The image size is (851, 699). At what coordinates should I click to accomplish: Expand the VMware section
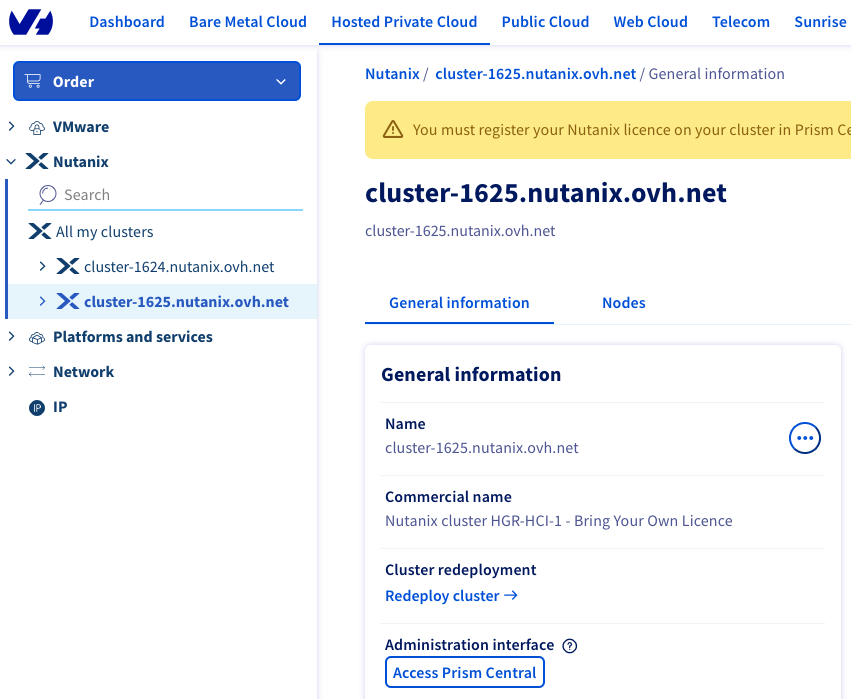click(x=11, y=126)
